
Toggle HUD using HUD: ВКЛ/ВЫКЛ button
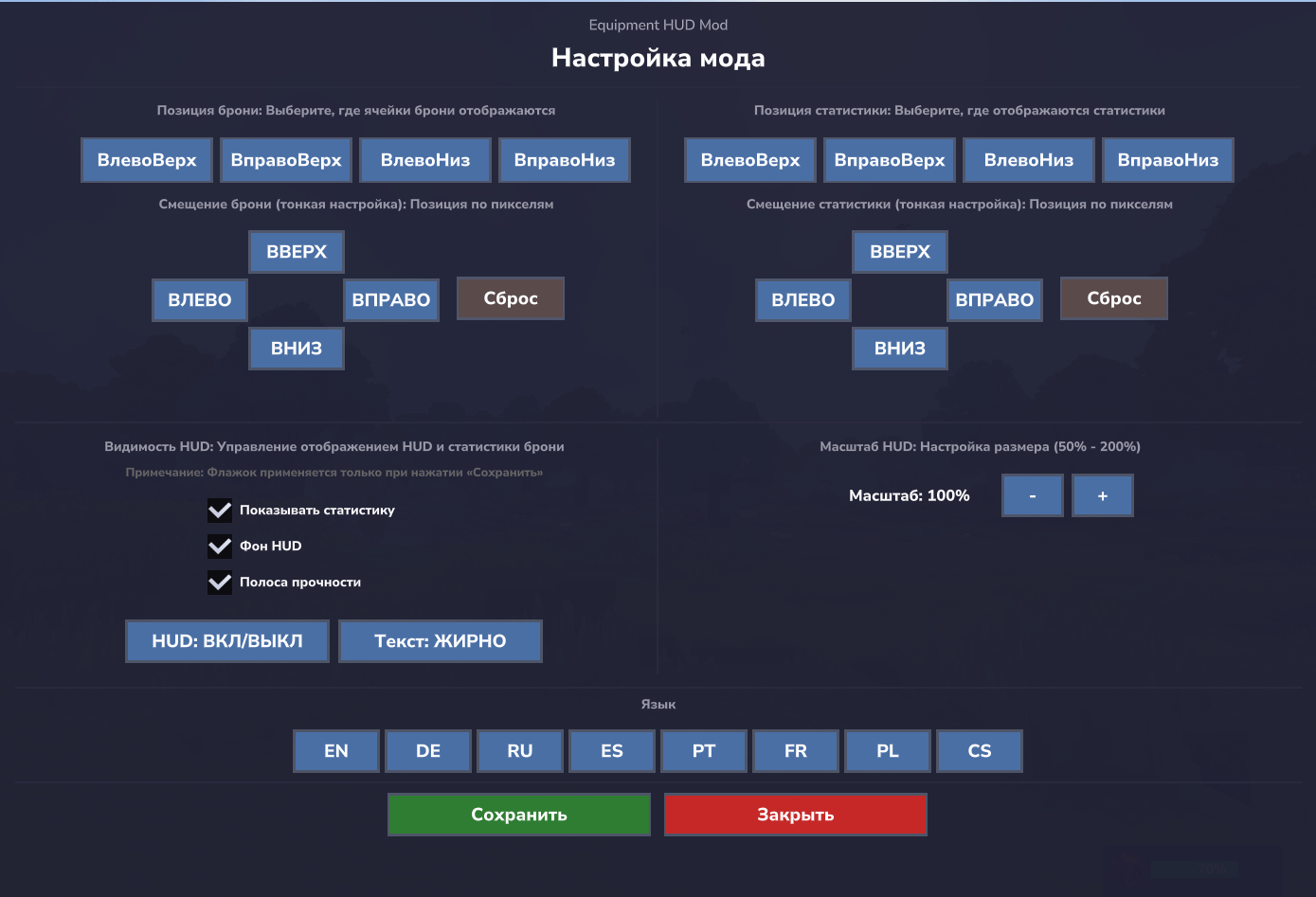(x=227, y=641)
